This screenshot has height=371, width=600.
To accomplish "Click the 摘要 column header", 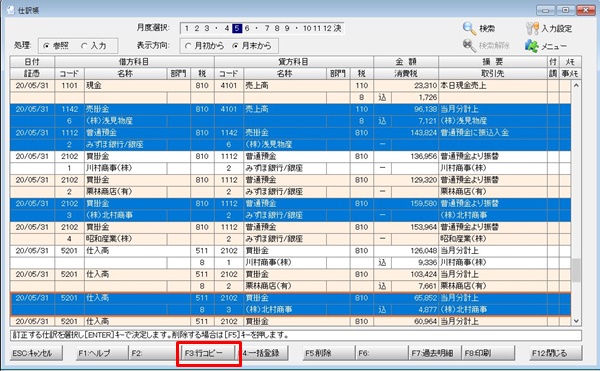I will coord(493,62).
